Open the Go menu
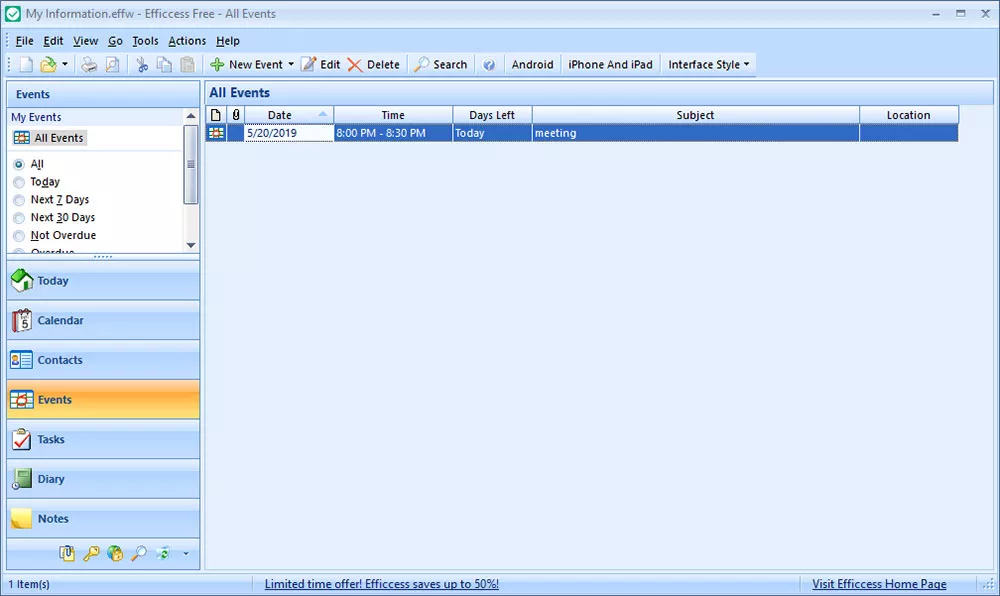This screenshot has width=1000, height=596. click(115, 41)
